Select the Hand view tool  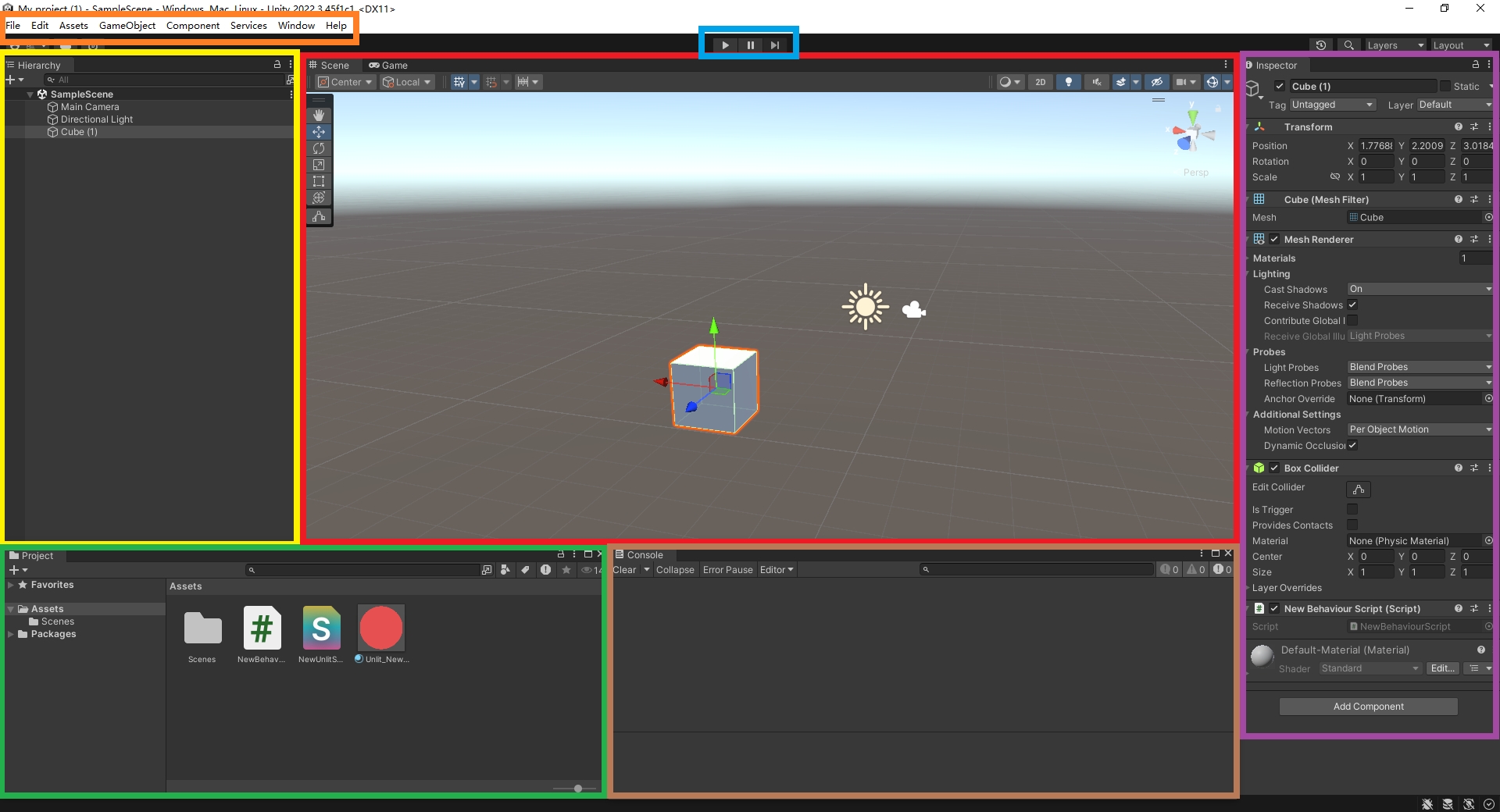click(319, 115)
